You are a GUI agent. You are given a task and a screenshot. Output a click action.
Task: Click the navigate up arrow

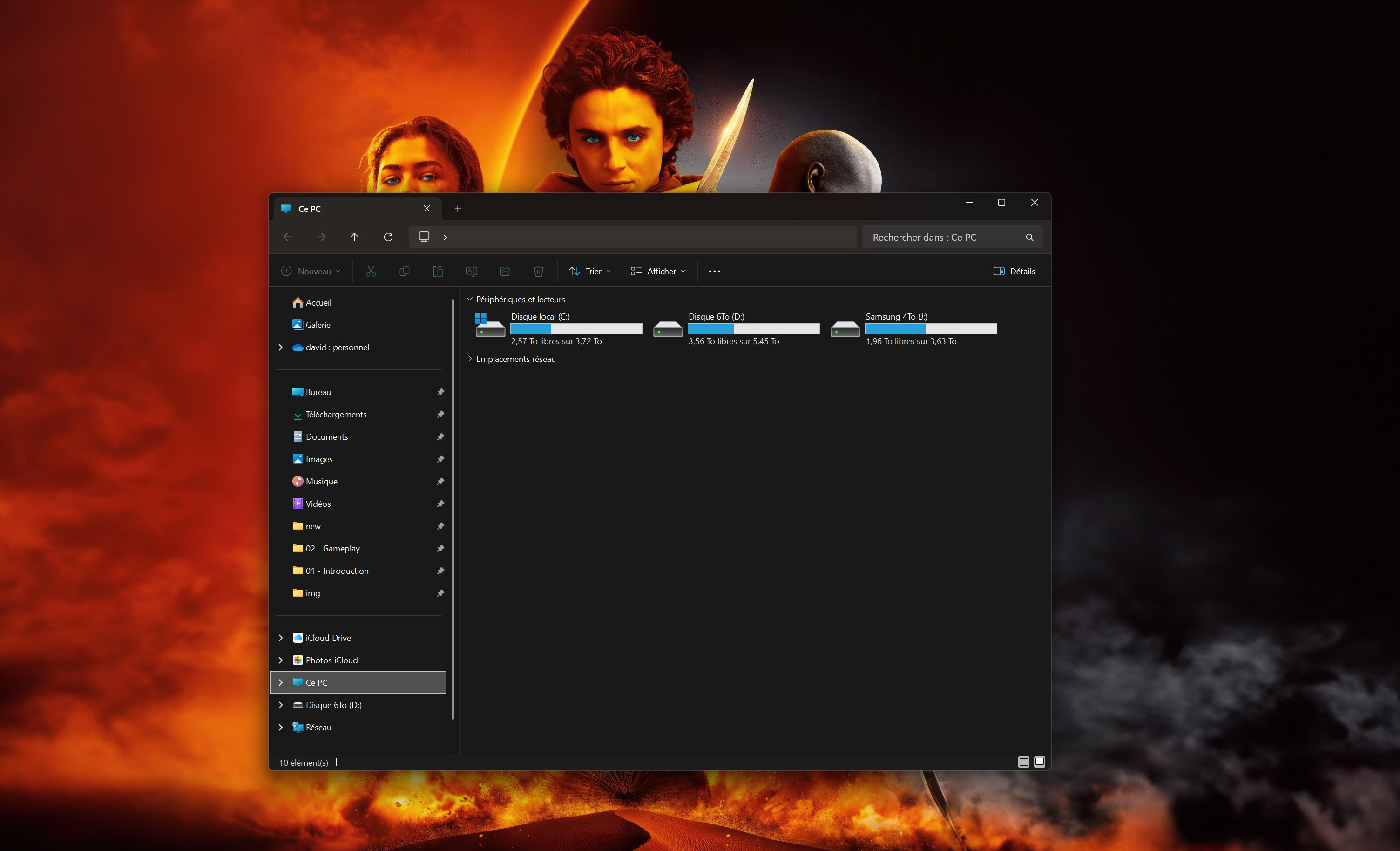(x=355, y=237)
